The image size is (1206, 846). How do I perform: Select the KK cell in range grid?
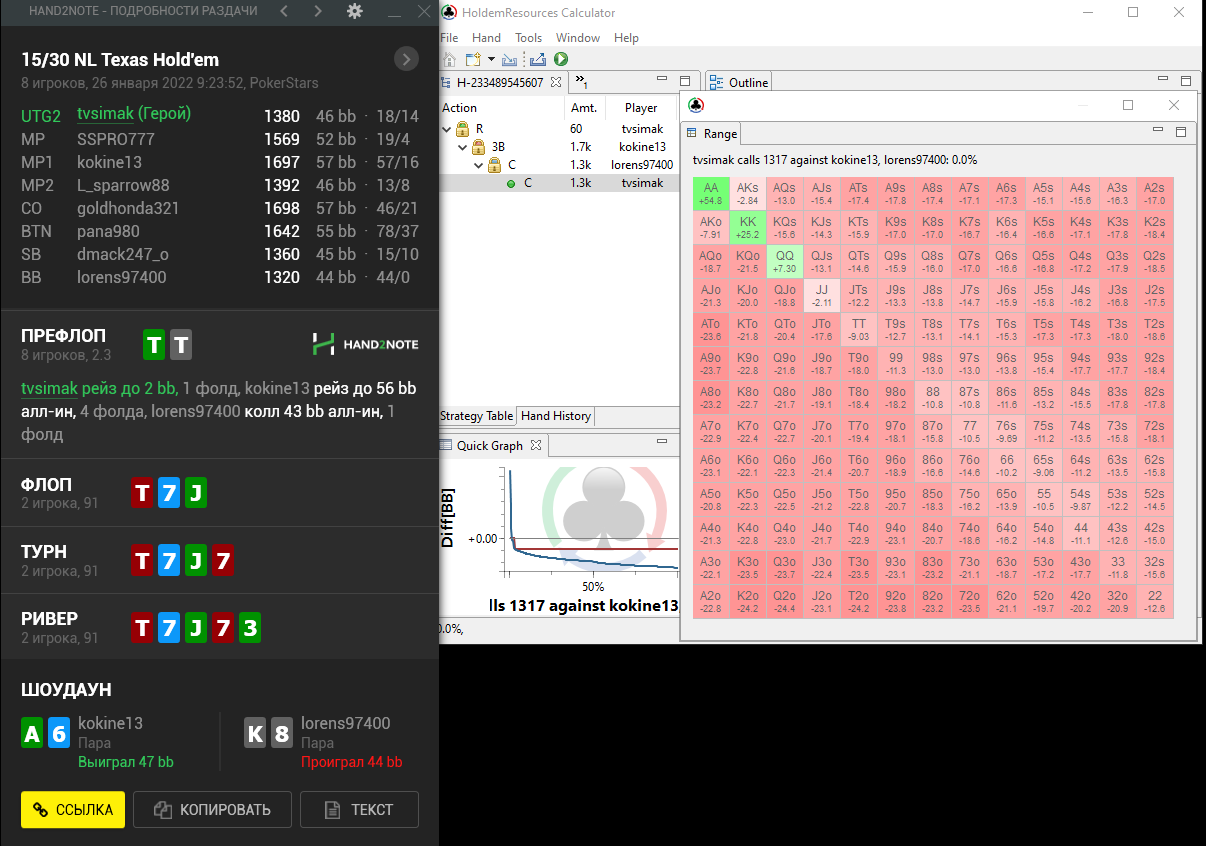click(748, 228)
